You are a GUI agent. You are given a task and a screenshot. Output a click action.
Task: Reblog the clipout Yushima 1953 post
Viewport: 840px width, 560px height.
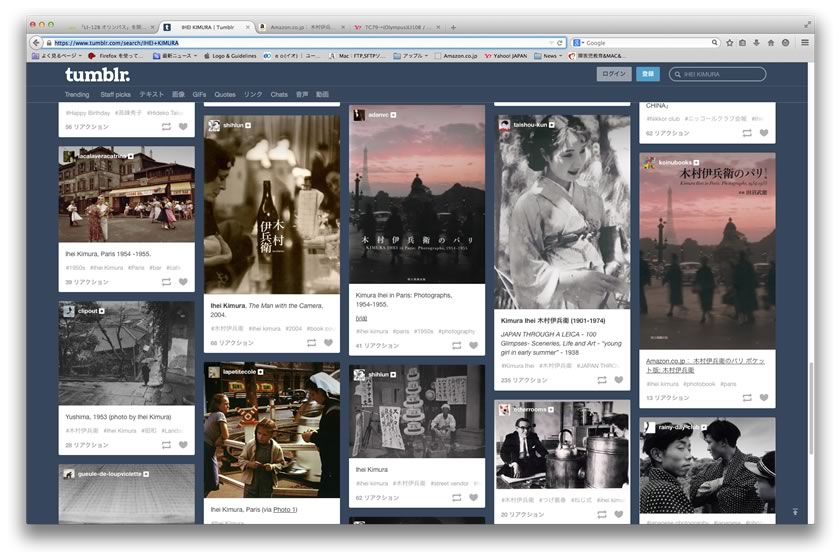pyautogui.click(x=167, y=445)
